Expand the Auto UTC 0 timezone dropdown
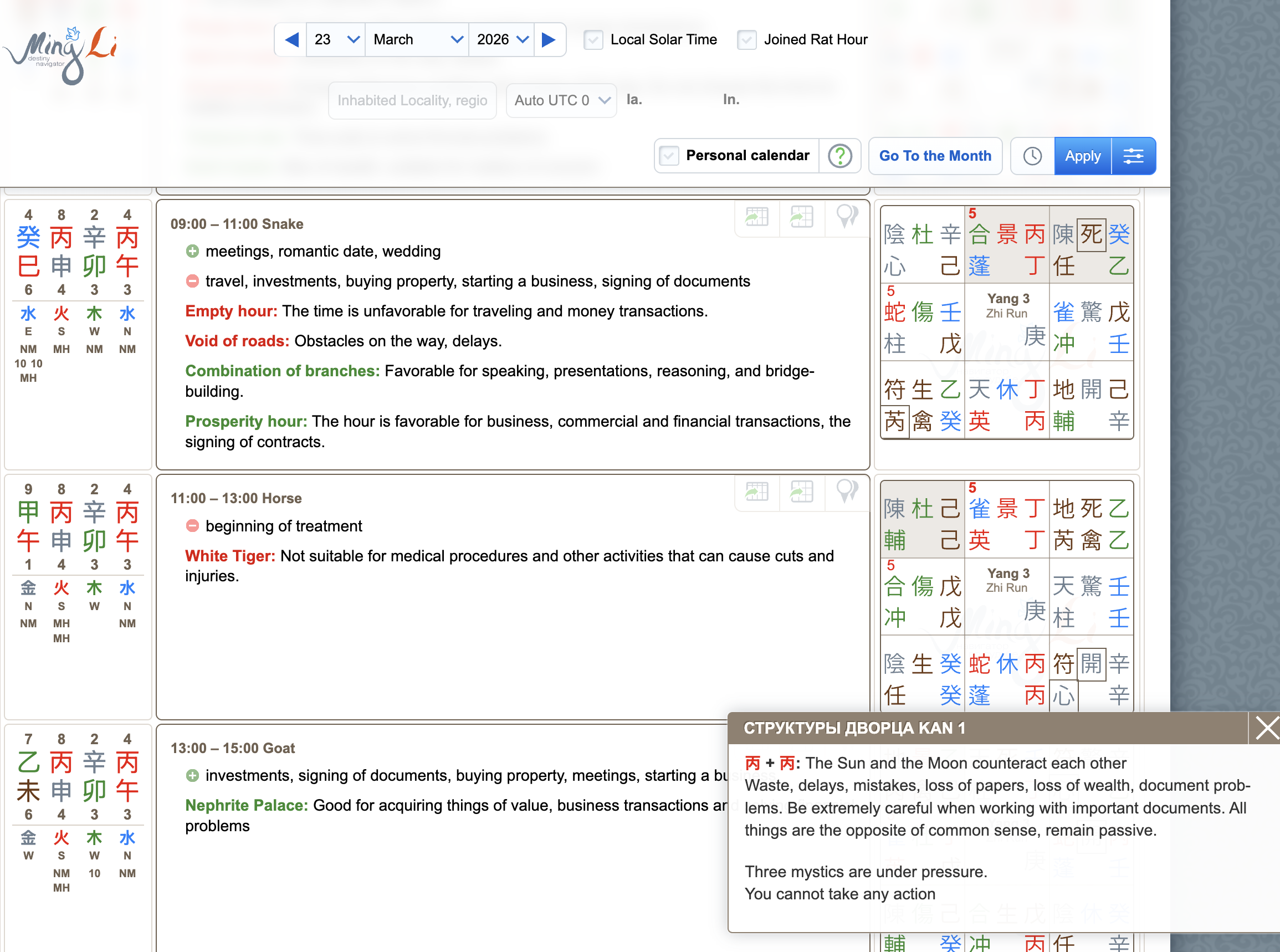Screen dimensions: 1280x952 point(560,100)
